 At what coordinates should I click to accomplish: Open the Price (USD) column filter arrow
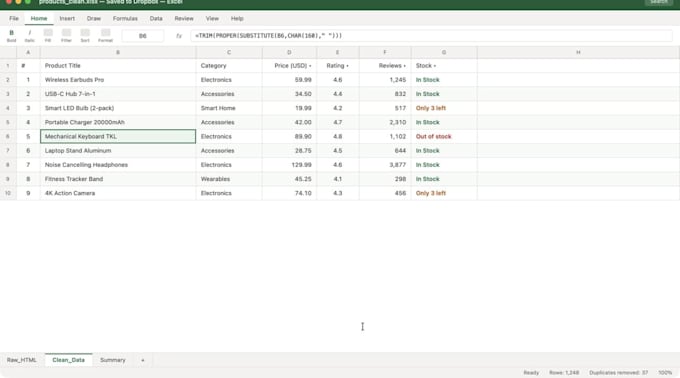pyautogui.click(x=310, y=66)
